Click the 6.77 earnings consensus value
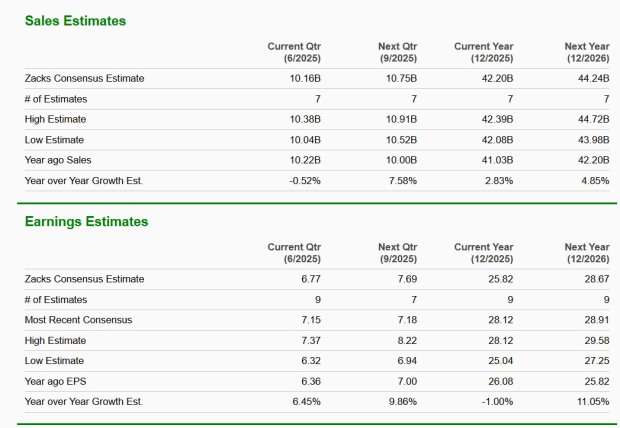The image size is (620, 428). point(310,279)
